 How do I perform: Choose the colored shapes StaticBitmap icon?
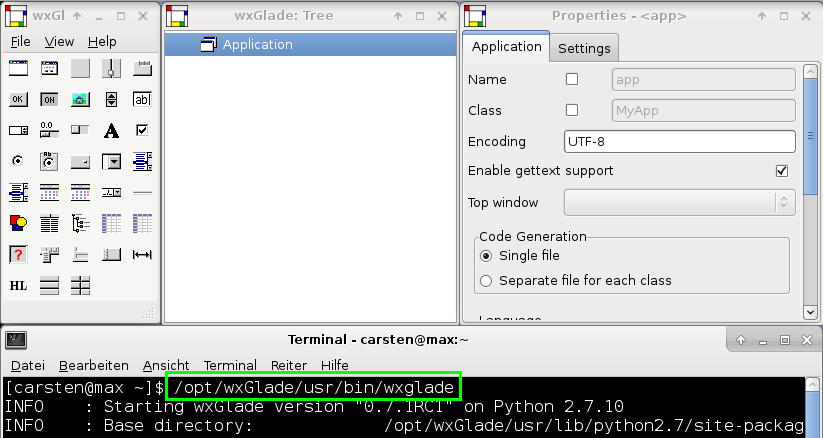pyautogui.click(x=18, y=223)
